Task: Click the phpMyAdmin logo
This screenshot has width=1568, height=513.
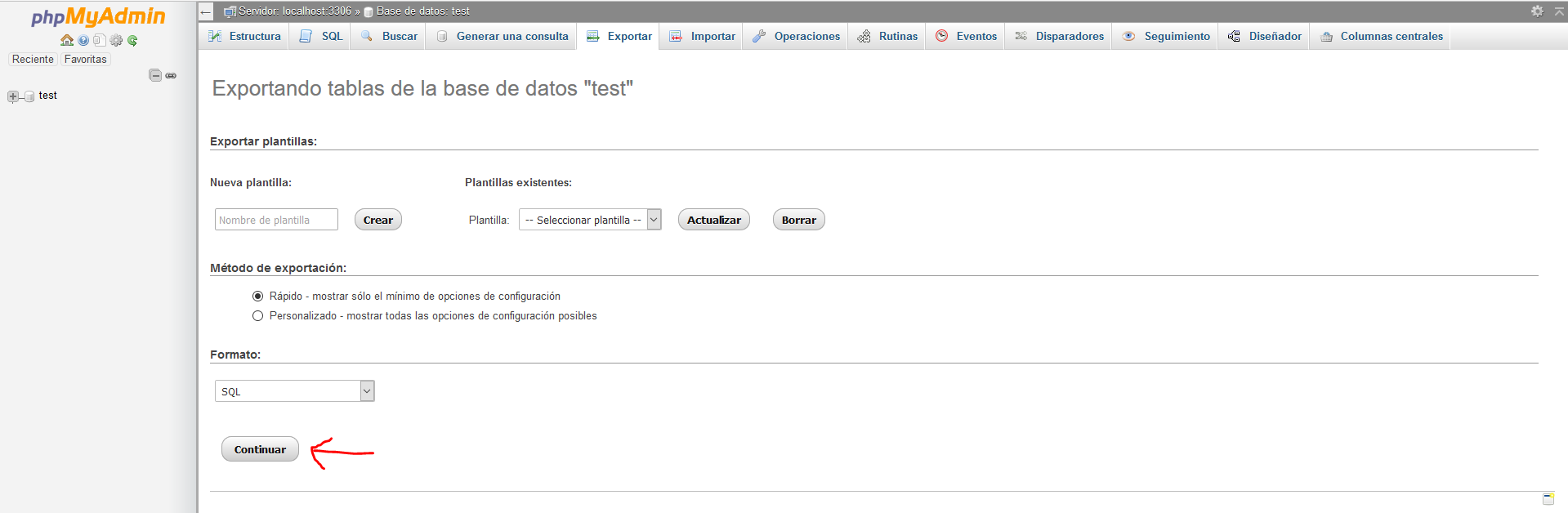Action: click(x=98, y=16)
